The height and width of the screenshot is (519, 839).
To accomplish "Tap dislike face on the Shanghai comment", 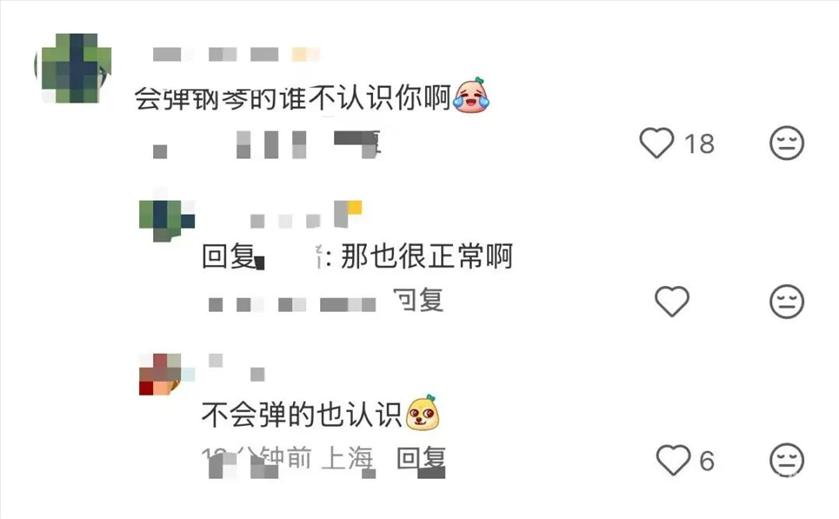I will [787, 460].
